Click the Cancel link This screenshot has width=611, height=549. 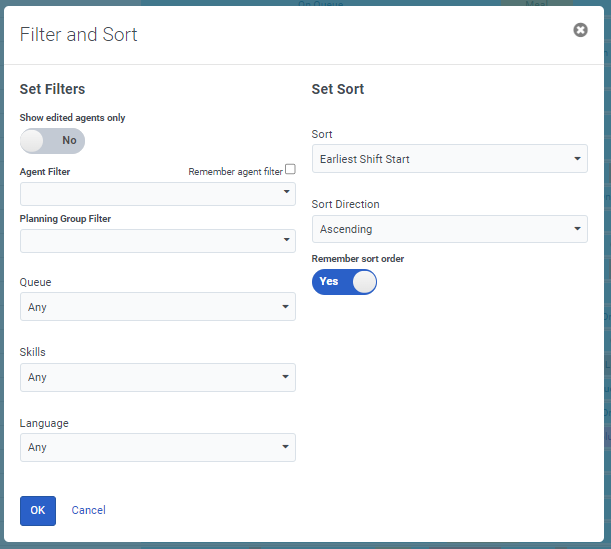pyautogui.click(x=89, y=510)
